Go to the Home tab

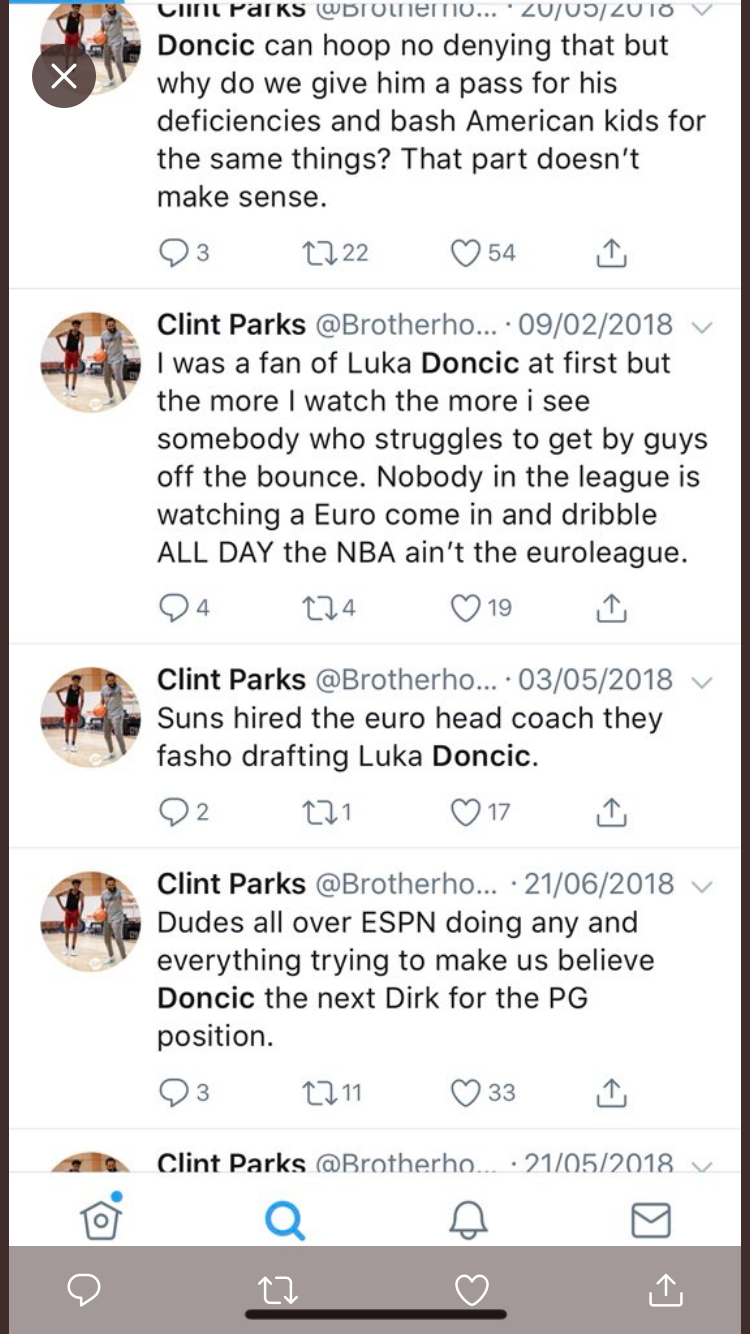point(101,1219)
